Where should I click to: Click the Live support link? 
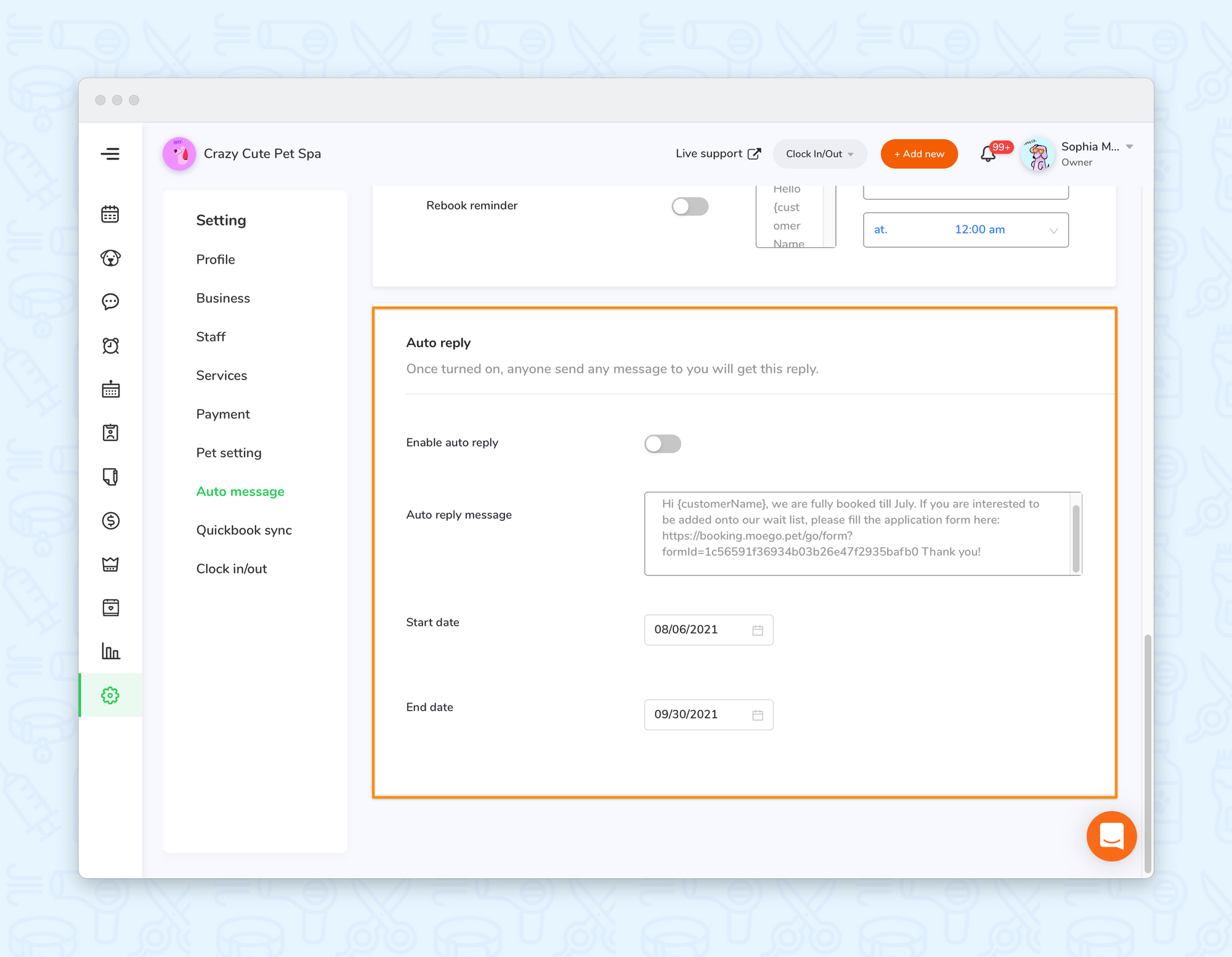point(718,154)
